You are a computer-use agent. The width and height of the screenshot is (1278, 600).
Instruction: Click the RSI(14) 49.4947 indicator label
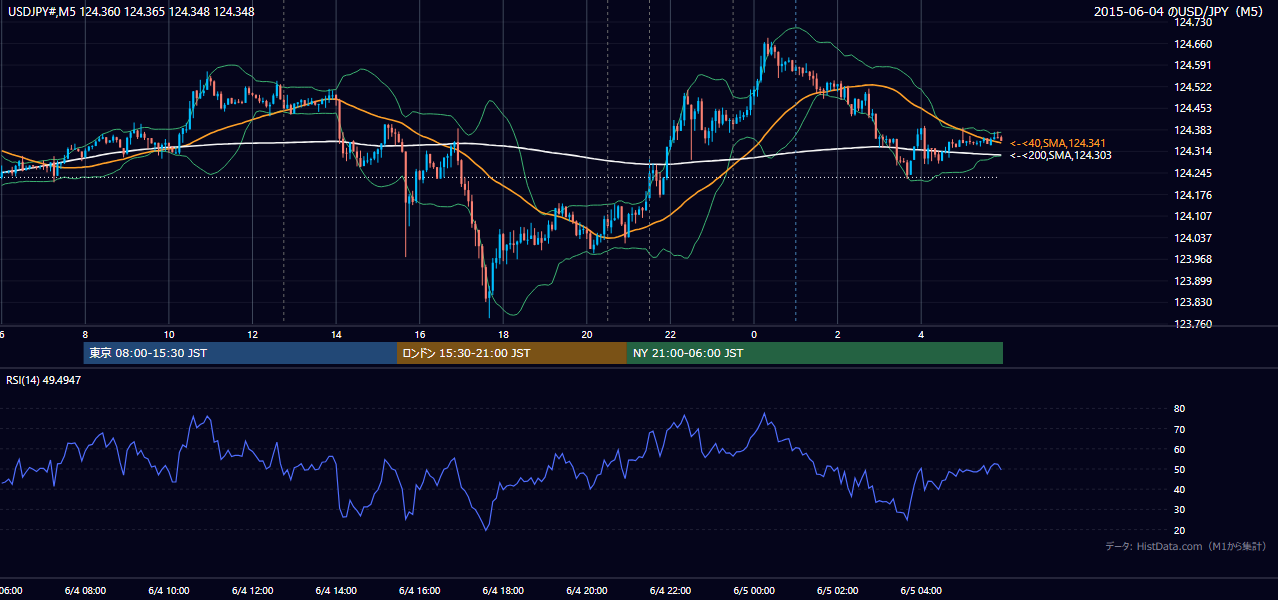click(x=44, y=380)
